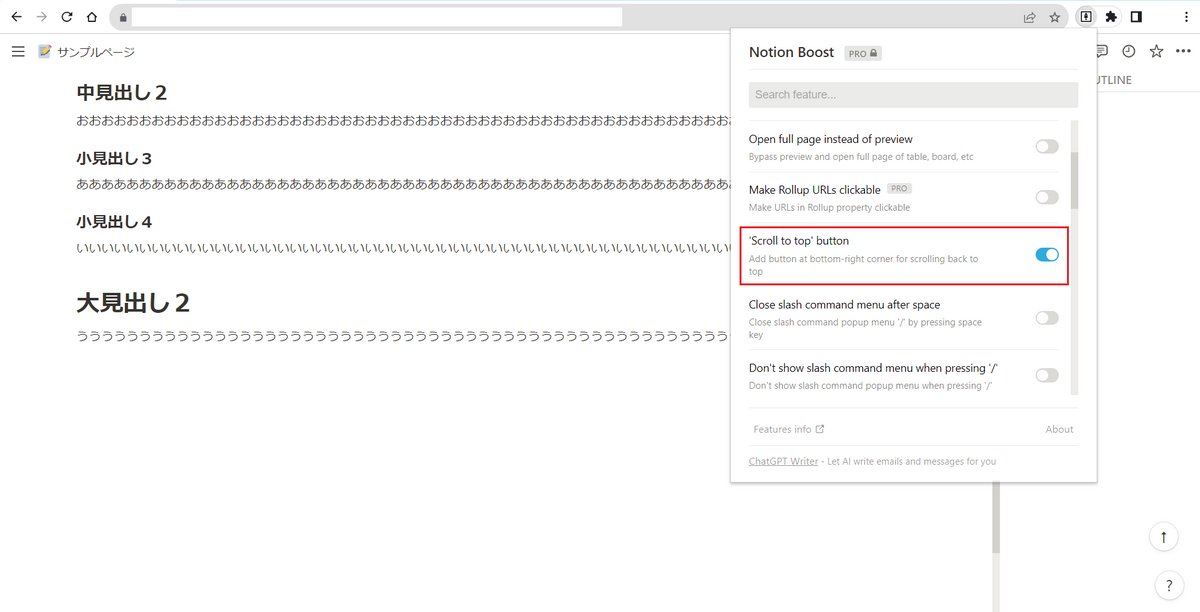Click the PRO badge next to Rollup URLs
The image size is (1200, 612).
click(899, 188)
